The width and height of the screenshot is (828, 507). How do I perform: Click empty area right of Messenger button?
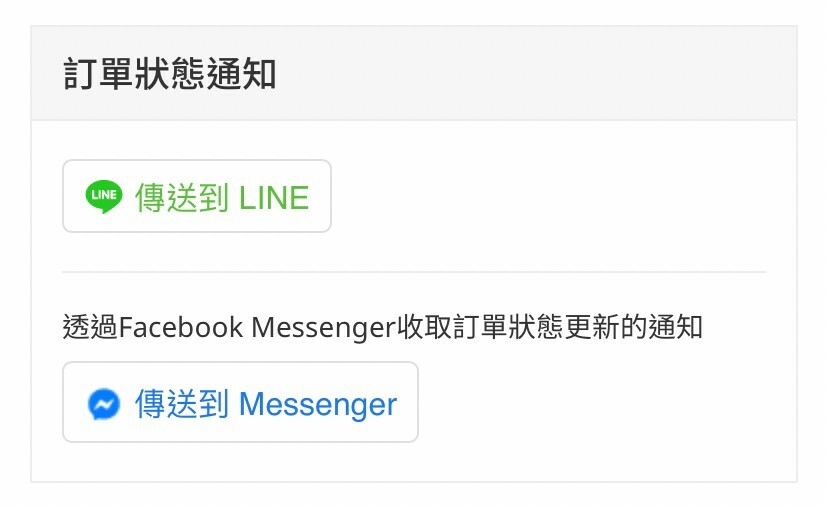coord(591,402)
